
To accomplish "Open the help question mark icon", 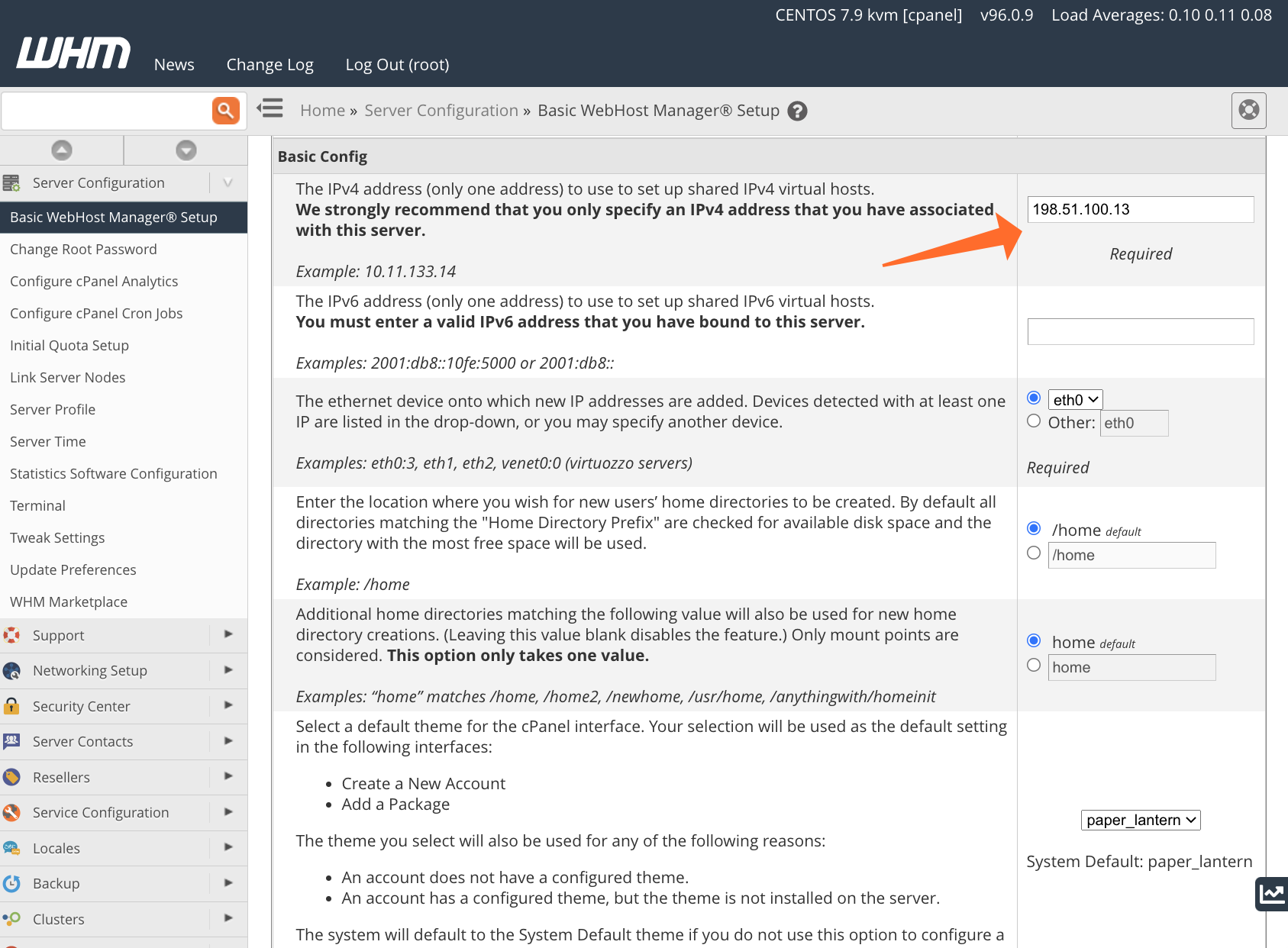I will click(797, 111).
